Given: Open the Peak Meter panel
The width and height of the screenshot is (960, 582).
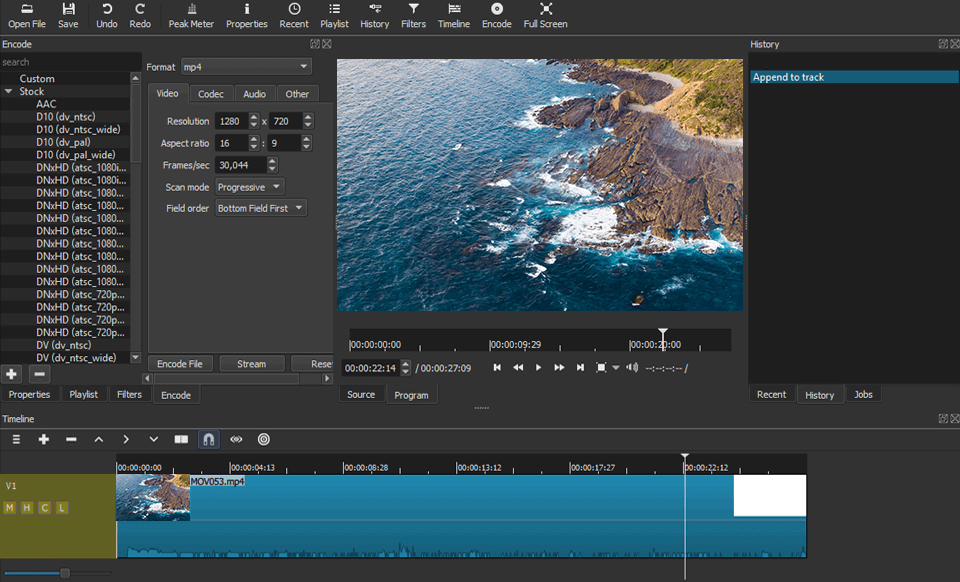Looking at the screenshot, I should [x=190, y=14].
